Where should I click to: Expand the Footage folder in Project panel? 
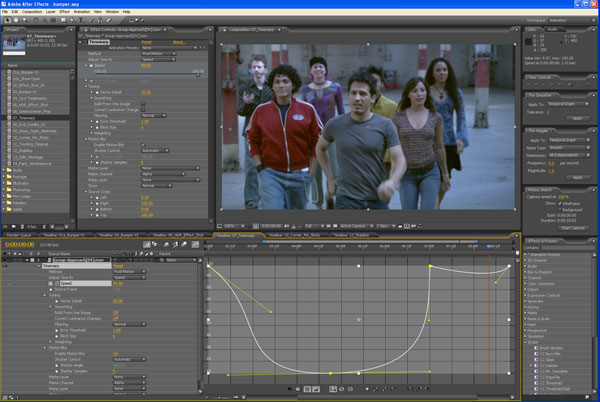(x=4, y=177)
